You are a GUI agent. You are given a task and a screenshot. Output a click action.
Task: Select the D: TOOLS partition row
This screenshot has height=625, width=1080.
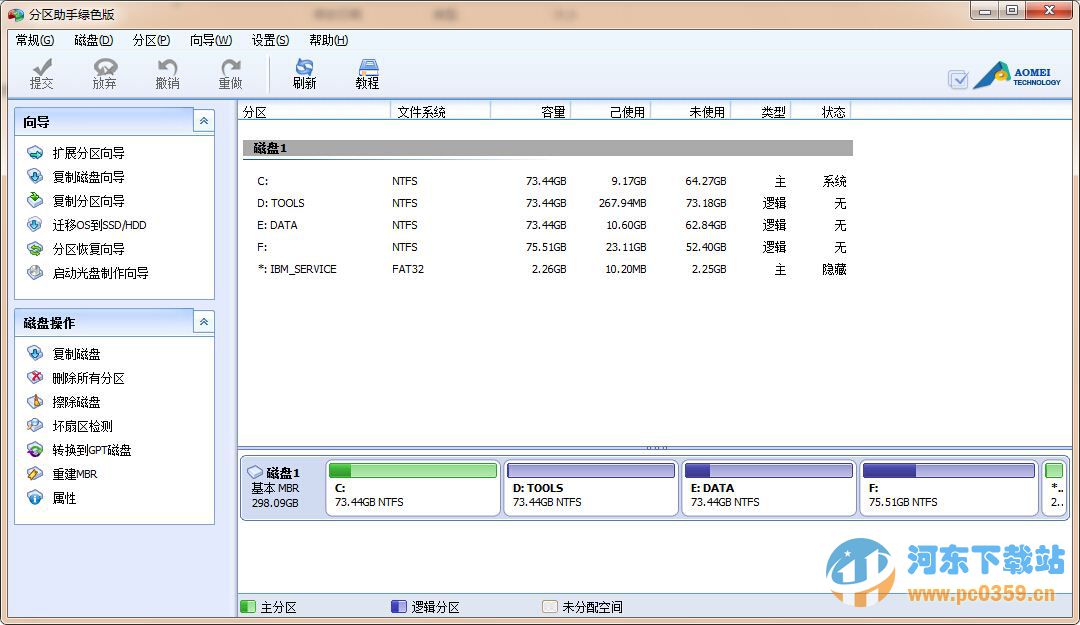[x=548, y=203]
